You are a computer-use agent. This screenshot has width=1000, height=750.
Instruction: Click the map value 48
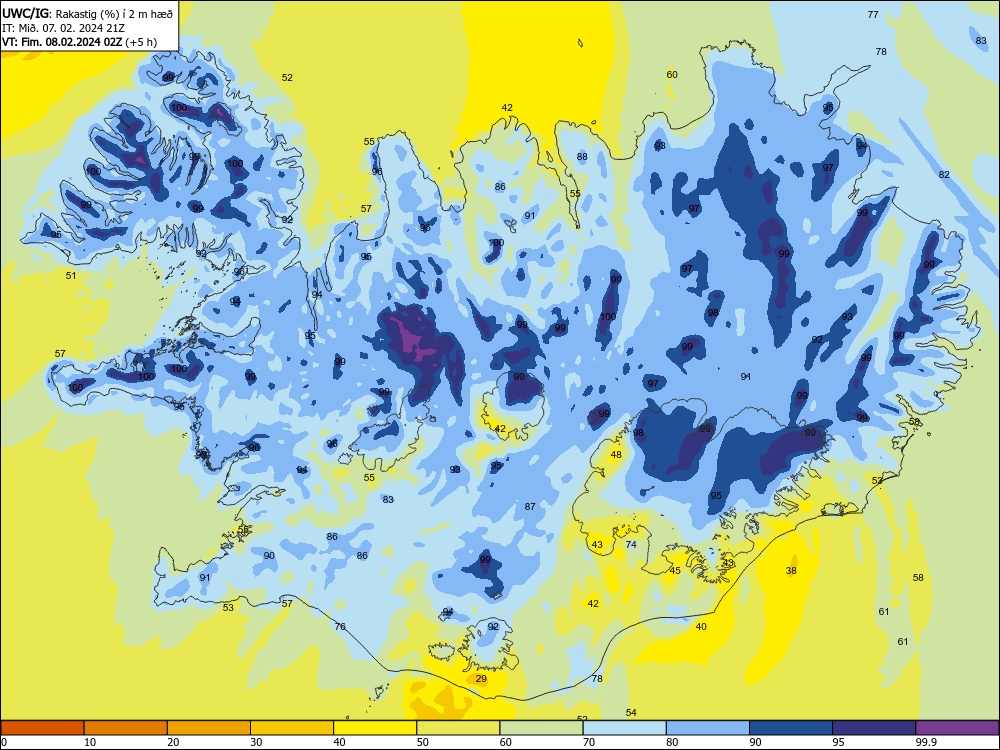pos(615,455)
